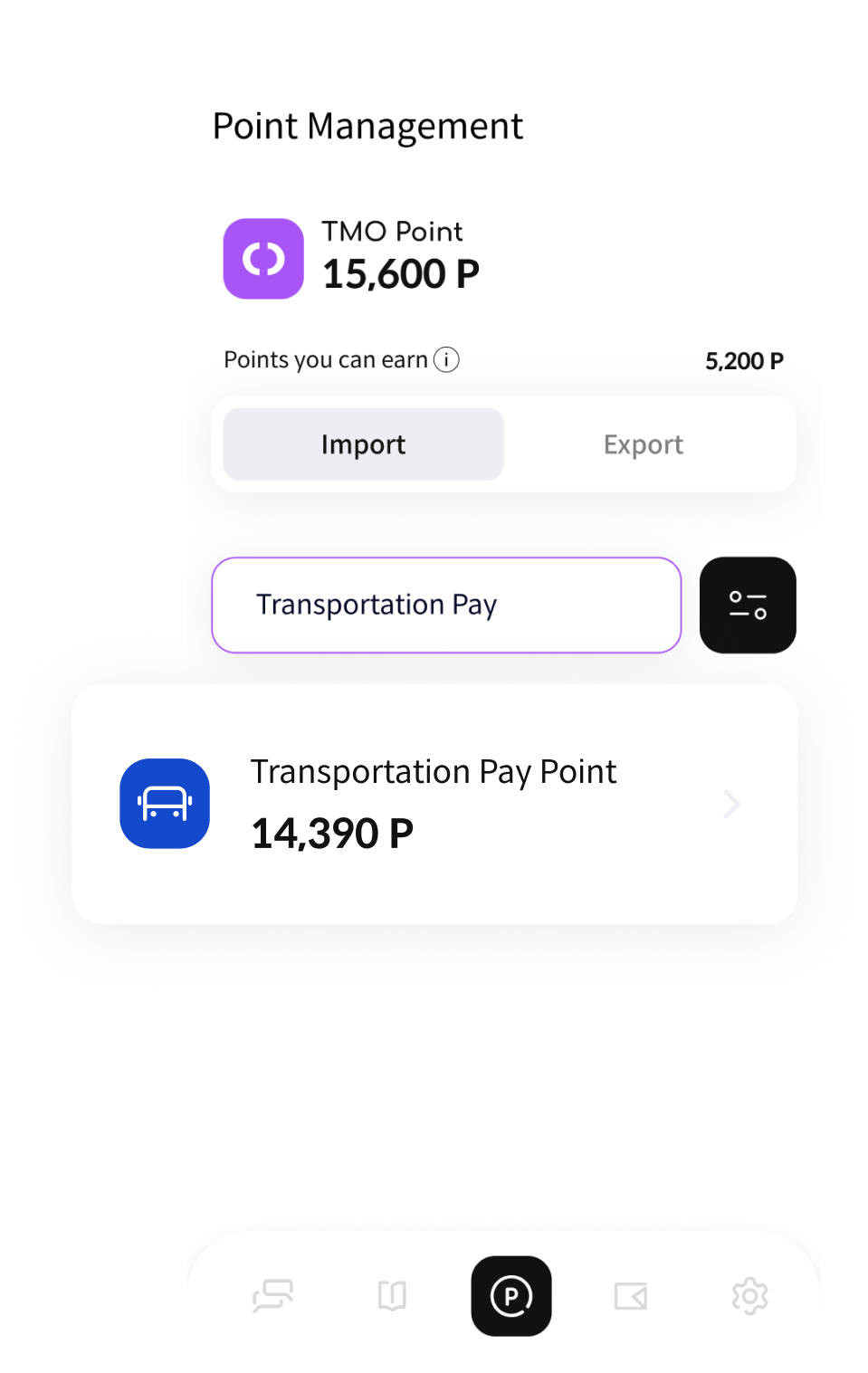Click the Point Management page heading

[x=367, y=127]
